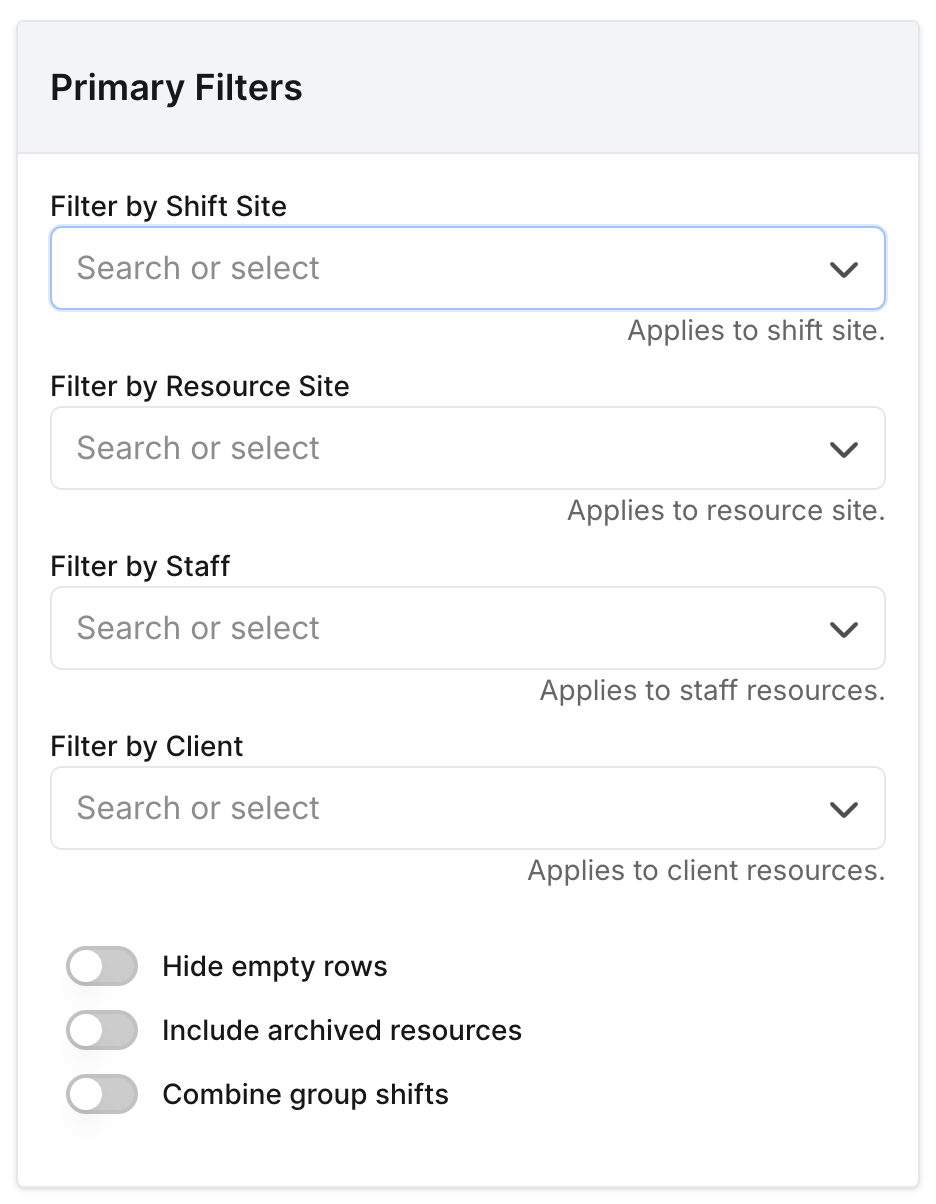Open the Filter by Resource Site combo box

click(440, 449)
